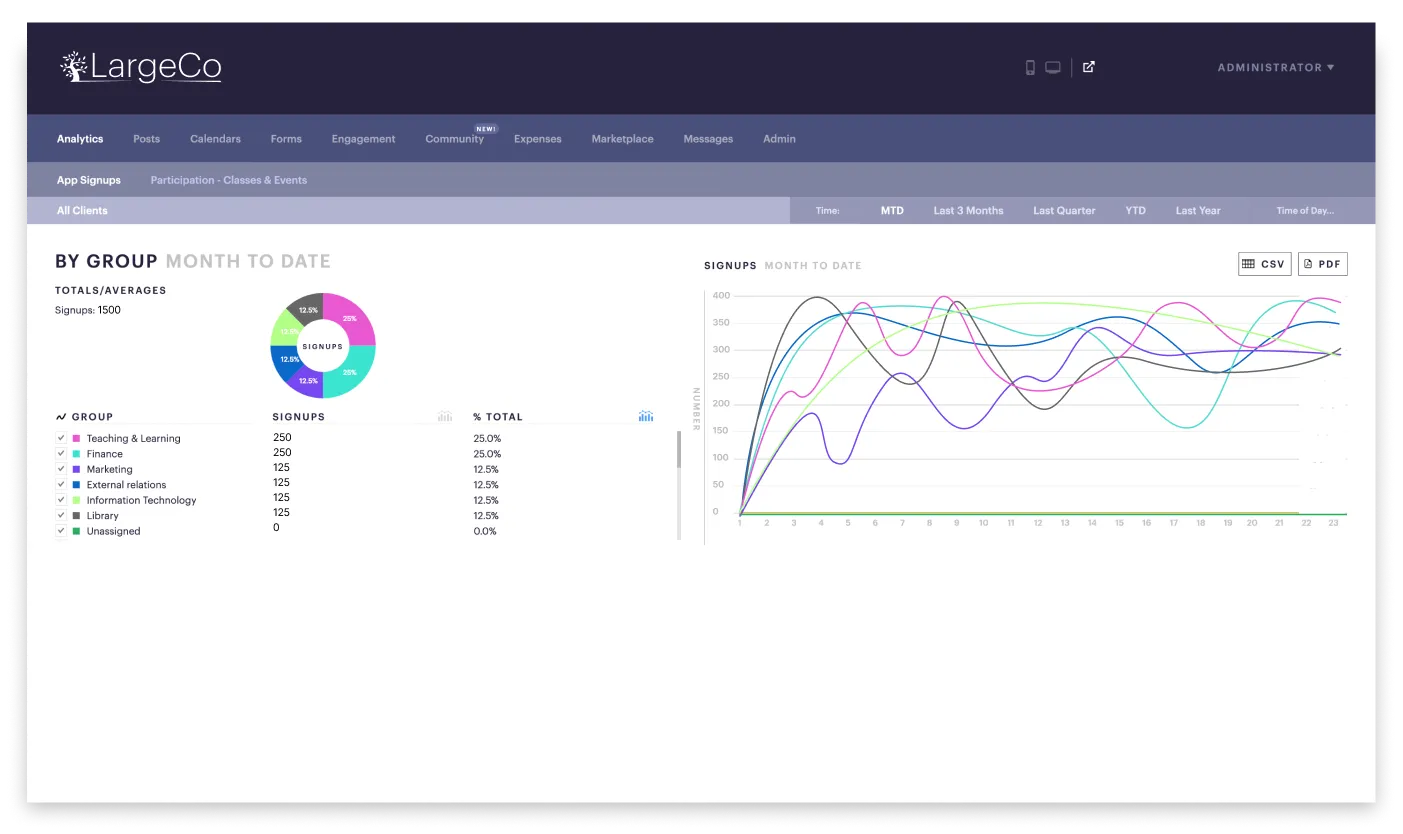Select the Last 3 Months range
This screenshot has width=1403, height=834.
pos(968,211)
